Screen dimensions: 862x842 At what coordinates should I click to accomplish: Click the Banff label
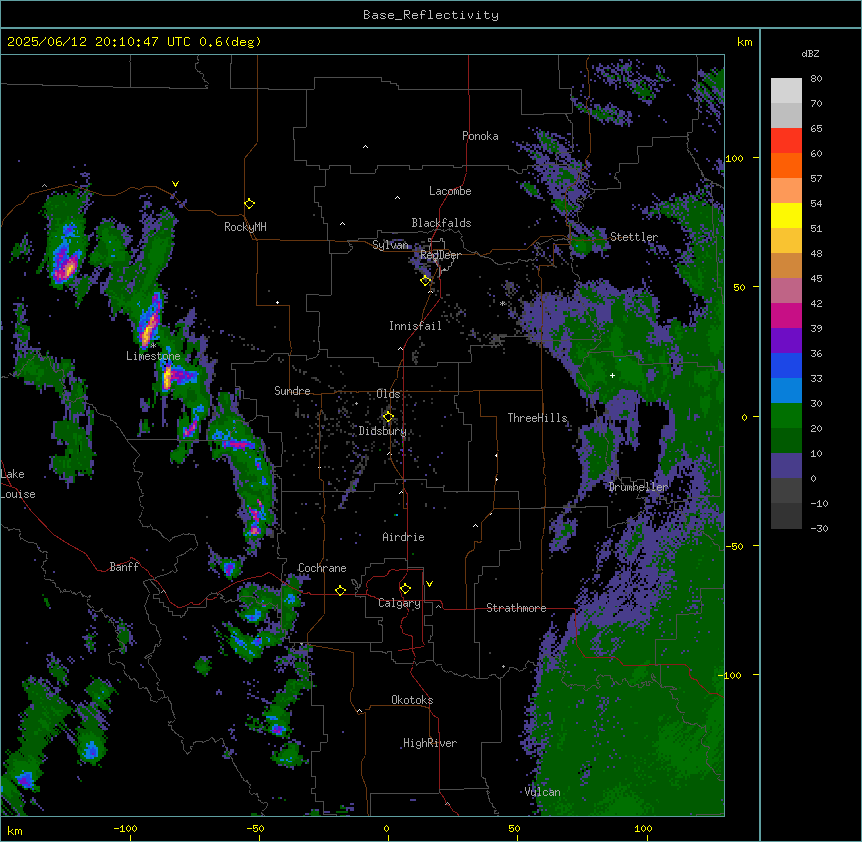pyautogui.click(x=124, y=567)
